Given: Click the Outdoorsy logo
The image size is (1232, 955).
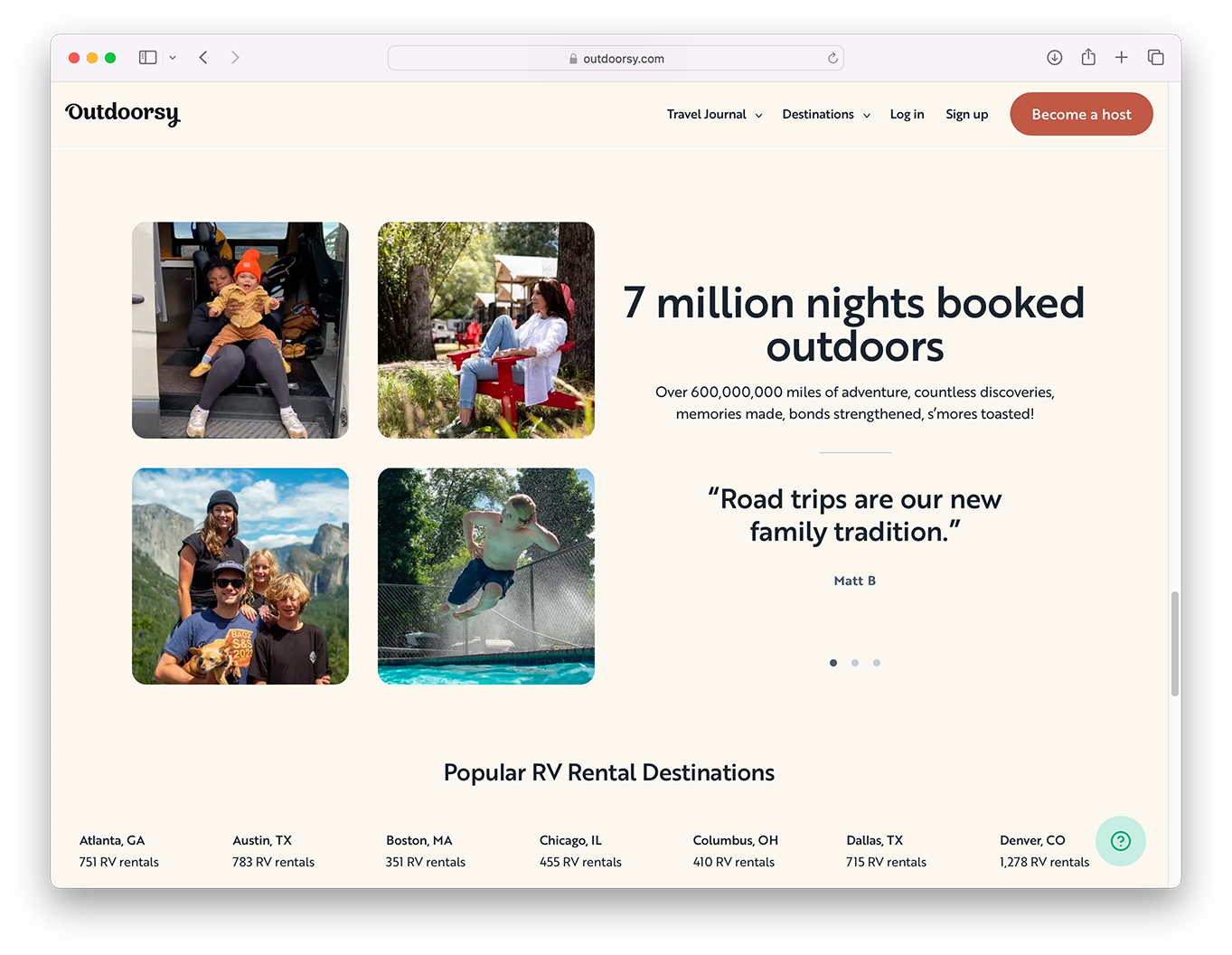Looking at the screenshot, I should [123, 113].
